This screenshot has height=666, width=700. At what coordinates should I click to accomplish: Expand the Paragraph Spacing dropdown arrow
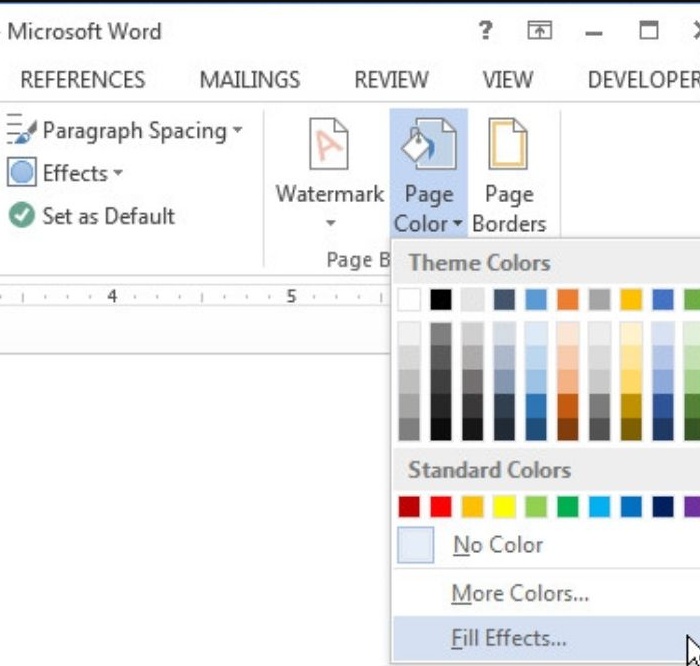tap(238, 129)
